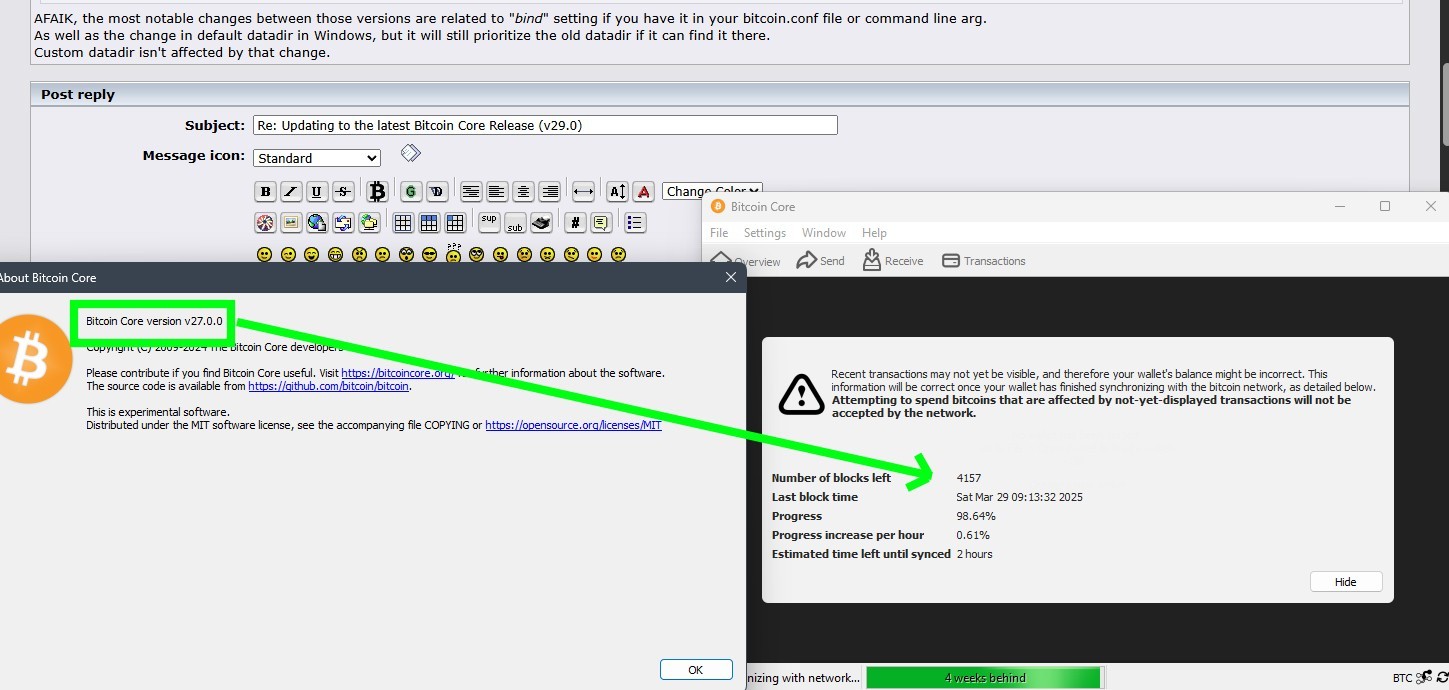This screenshot has width=1449, height=690.
Task: Click OK in About Bitcoin Core dialog
Action: click(x=696, y=670)
